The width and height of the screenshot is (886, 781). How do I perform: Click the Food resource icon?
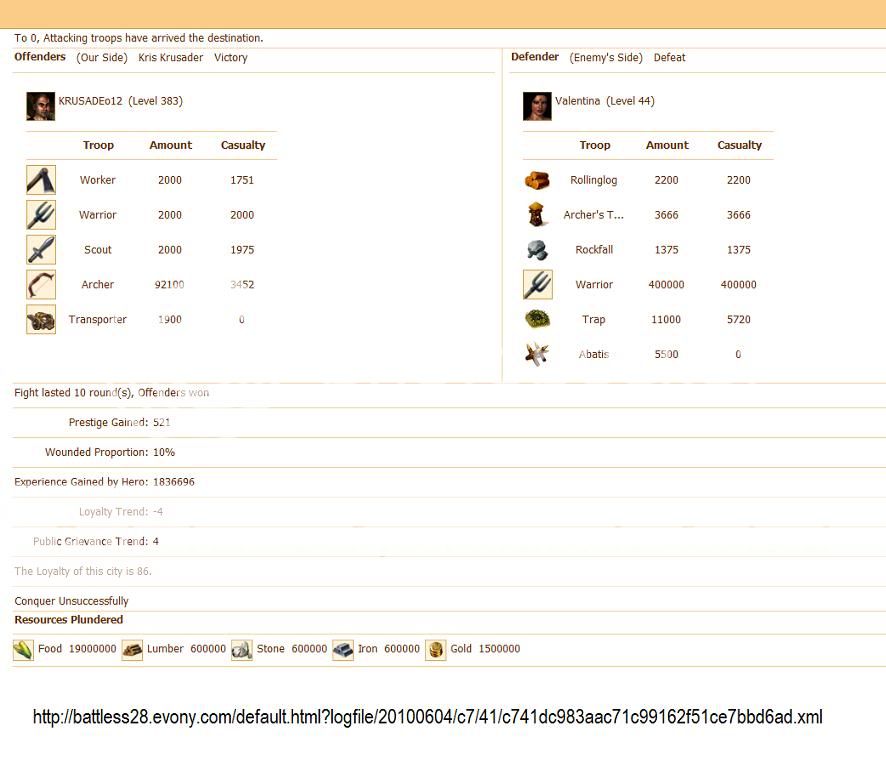click(x=23, y=650)
